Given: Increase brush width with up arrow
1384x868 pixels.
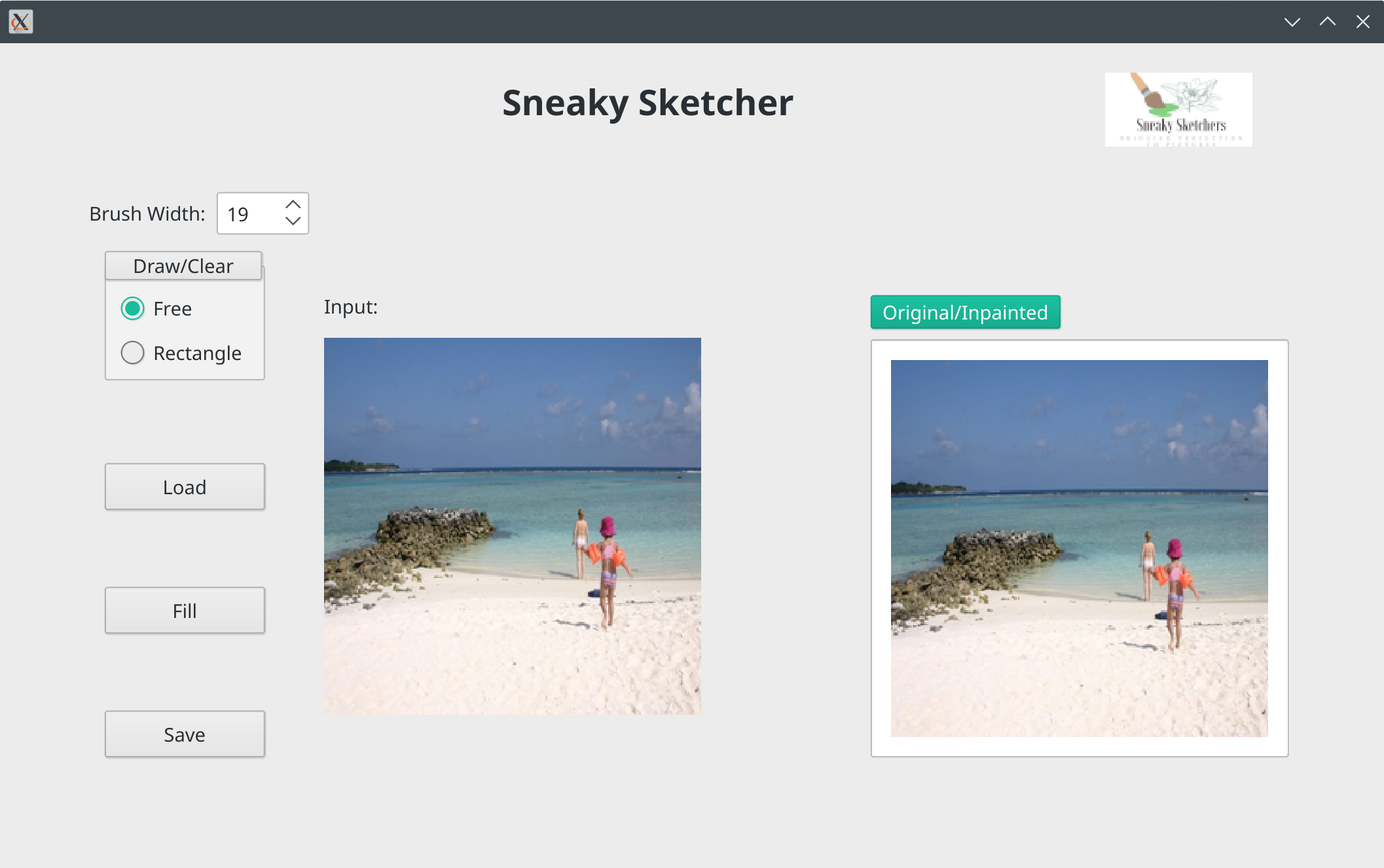Looking at the screenshot, I should click(293, 204).
